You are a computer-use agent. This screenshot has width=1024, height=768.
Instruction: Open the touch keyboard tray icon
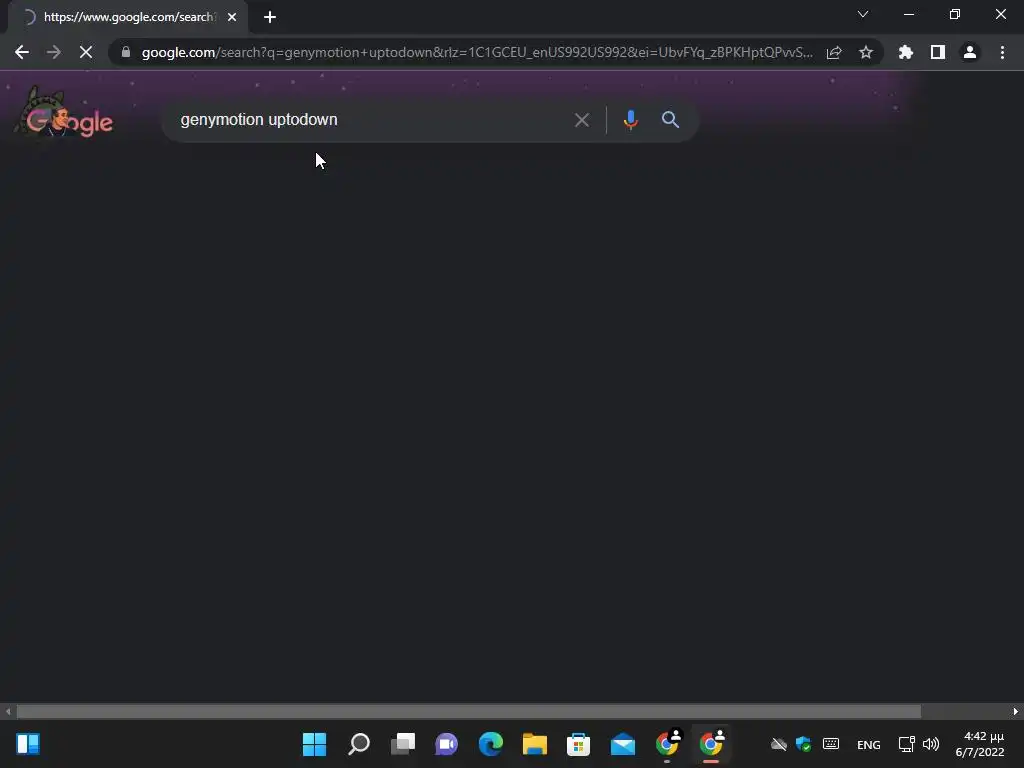pyautogui.click(x=831, y=744)
